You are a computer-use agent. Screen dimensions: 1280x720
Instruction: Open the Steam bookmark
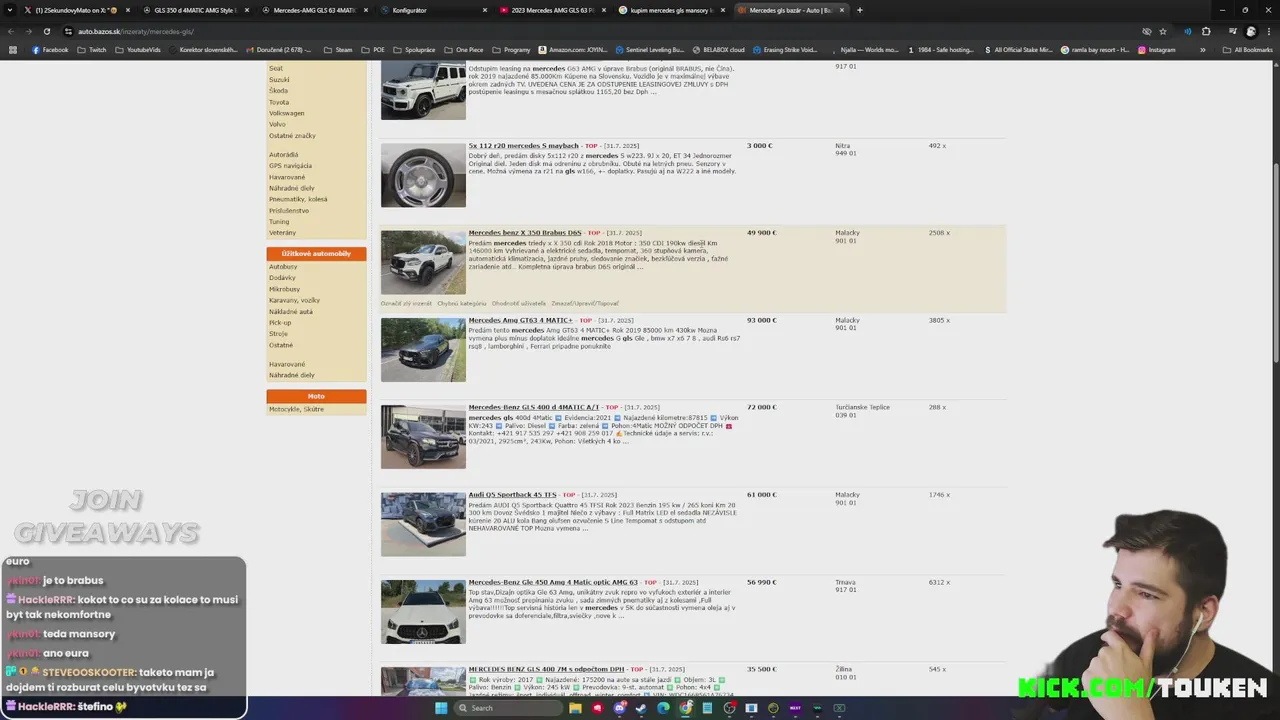(338, 50)
